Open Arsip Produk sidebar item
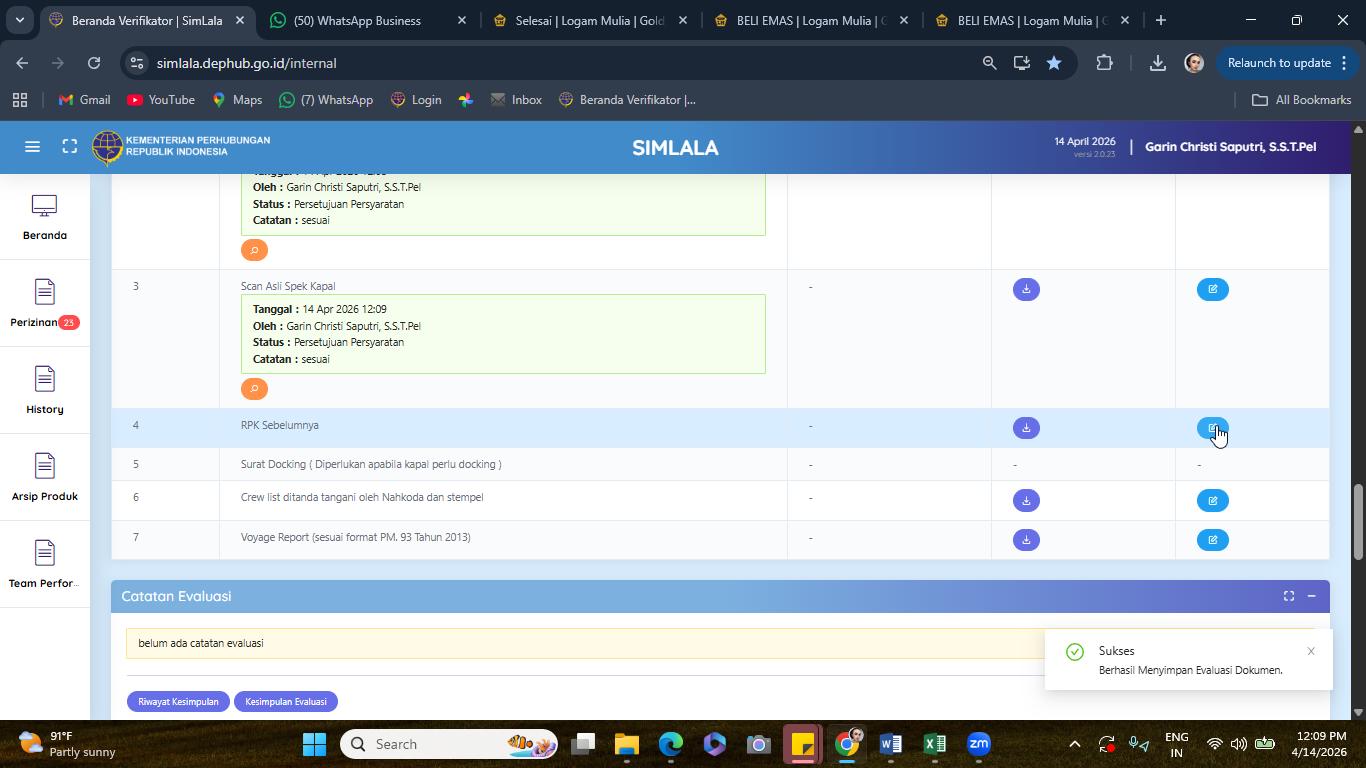The height and width of the screenshot is (768, 1366). [44, 478]
